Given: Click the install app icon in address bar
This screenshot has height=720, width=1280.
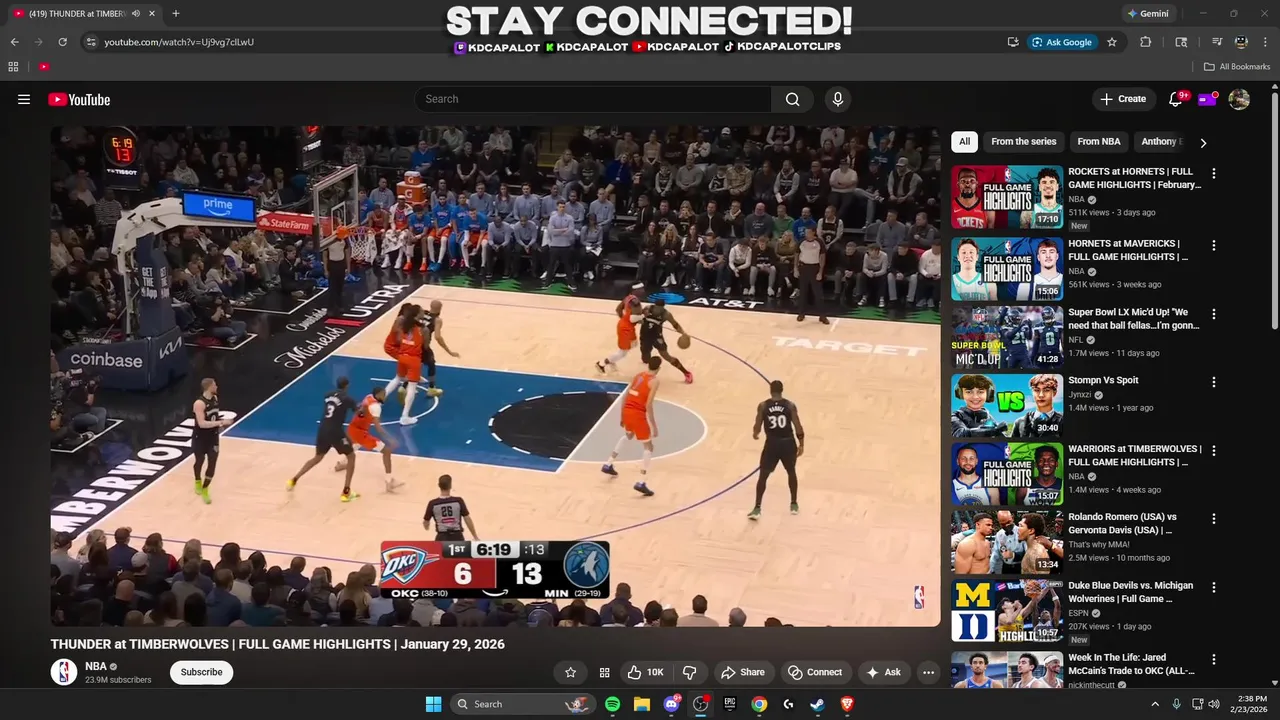Looking at the screenshot, I should click(1013, 42).
